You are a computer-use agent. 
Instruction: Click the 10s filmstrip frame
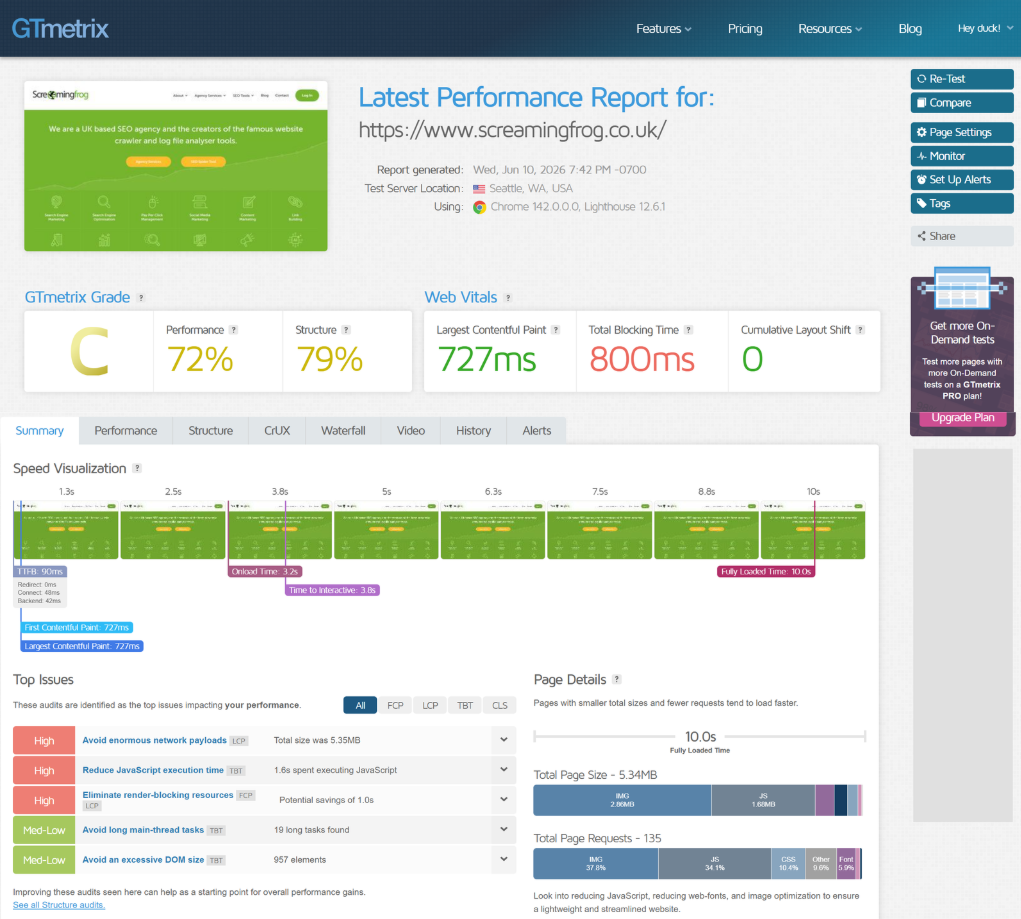click(x=813, y=530)
